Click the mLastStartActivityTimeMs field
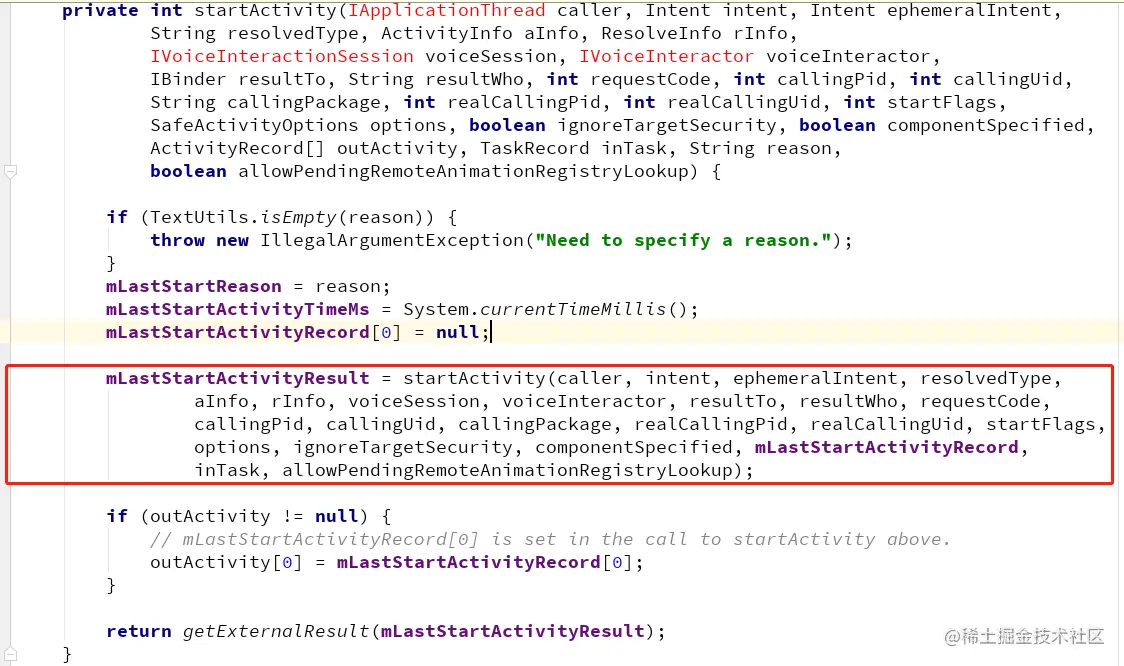The height and width of the screenshot is (666, 1124). [237, 309]
